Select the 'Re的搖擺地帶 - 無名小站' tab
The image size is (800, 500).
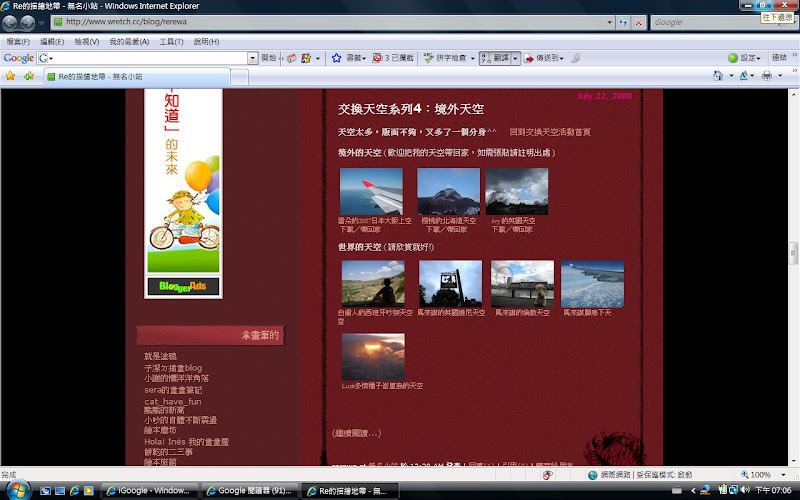pos(137,77)
